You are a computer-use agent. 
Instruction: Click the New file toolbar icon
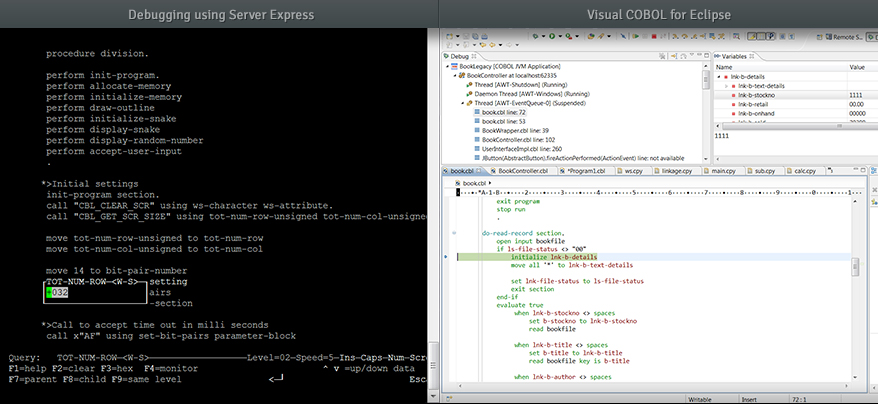coord(449,37)
